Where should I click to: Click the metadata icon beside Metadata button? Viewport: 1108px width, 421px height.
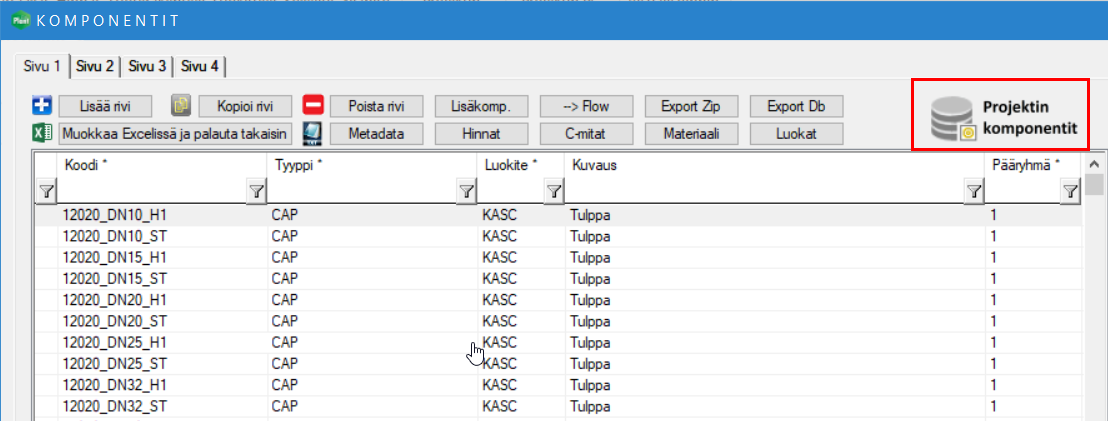pos(312,134)
